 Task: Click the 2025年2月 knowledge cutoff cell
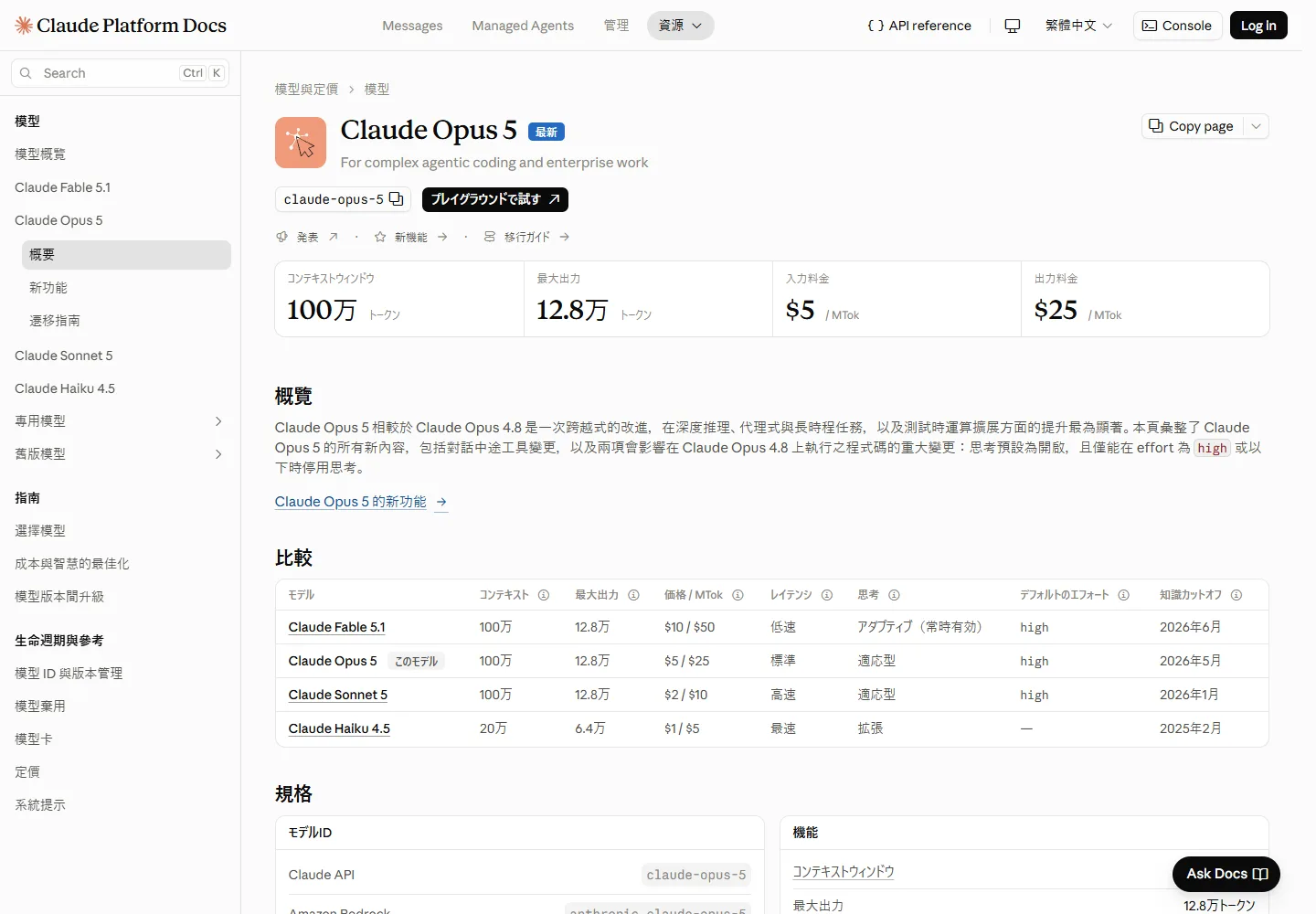[x=1191, y=728]
